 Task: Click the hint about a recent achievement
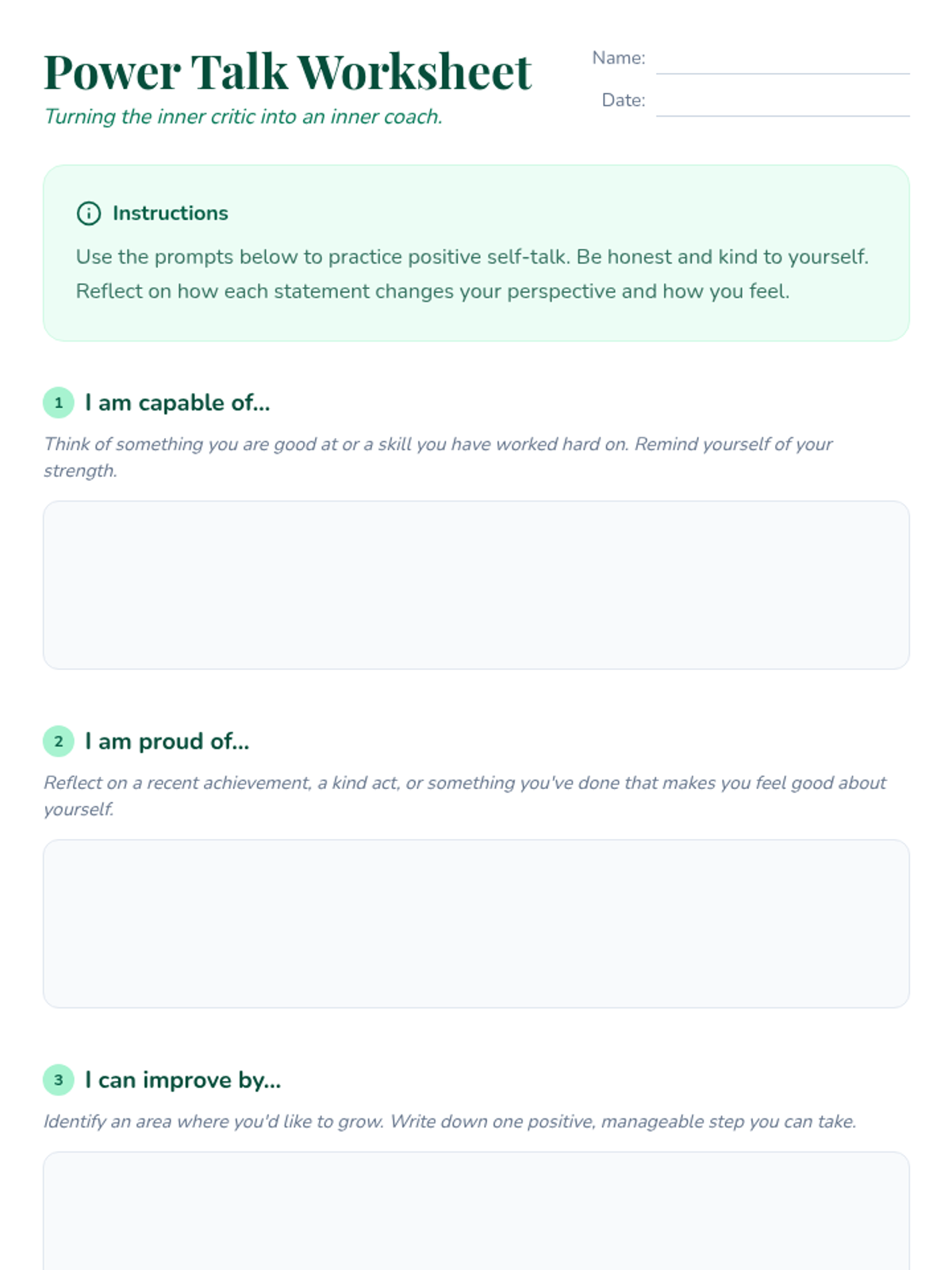click(x=464, y=795)
